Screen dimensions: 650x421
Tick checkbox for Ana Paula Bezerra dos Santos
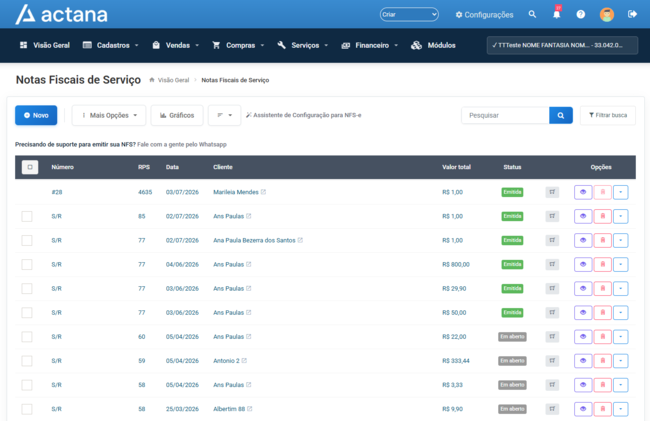click(x=27, y=240)
